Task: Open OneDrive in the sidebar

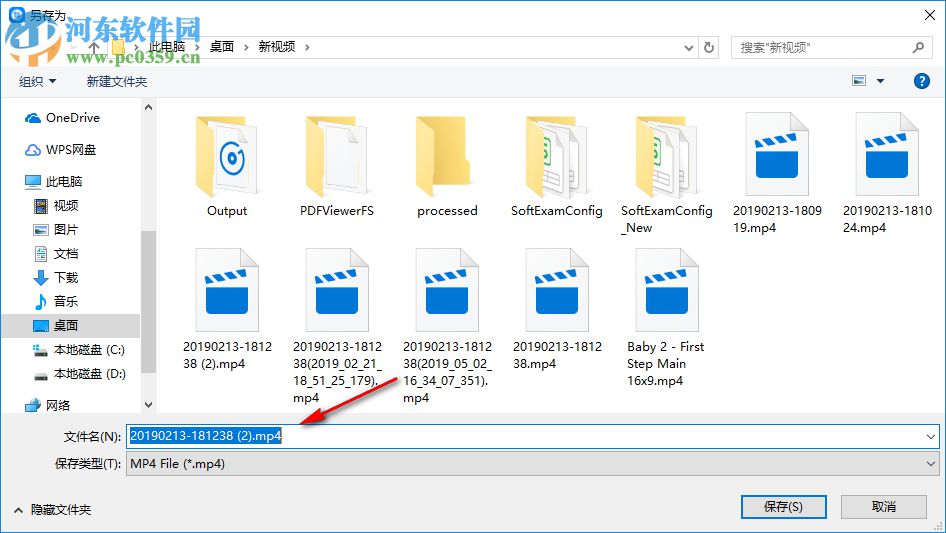Action: click(62, 118)
